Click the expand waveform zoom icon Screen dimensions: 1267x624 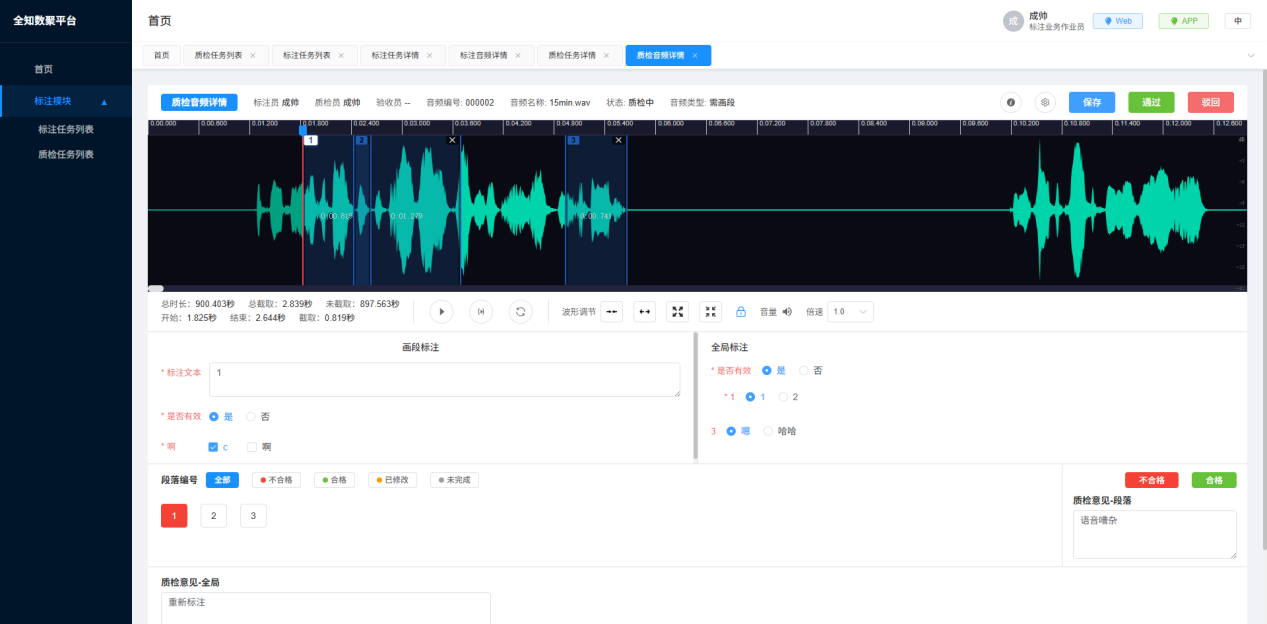coord(678,312)
